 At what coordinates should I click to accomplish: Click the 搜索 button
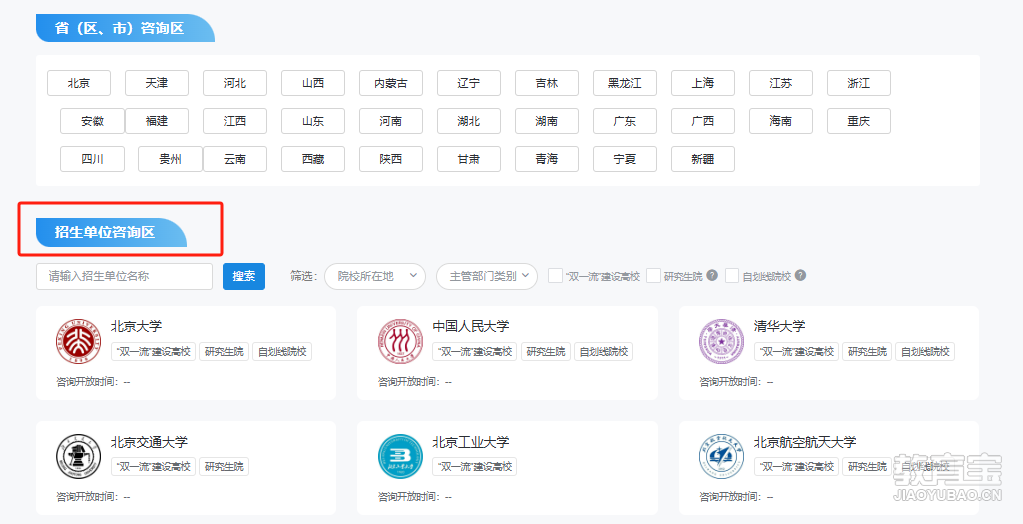point(244,276)
